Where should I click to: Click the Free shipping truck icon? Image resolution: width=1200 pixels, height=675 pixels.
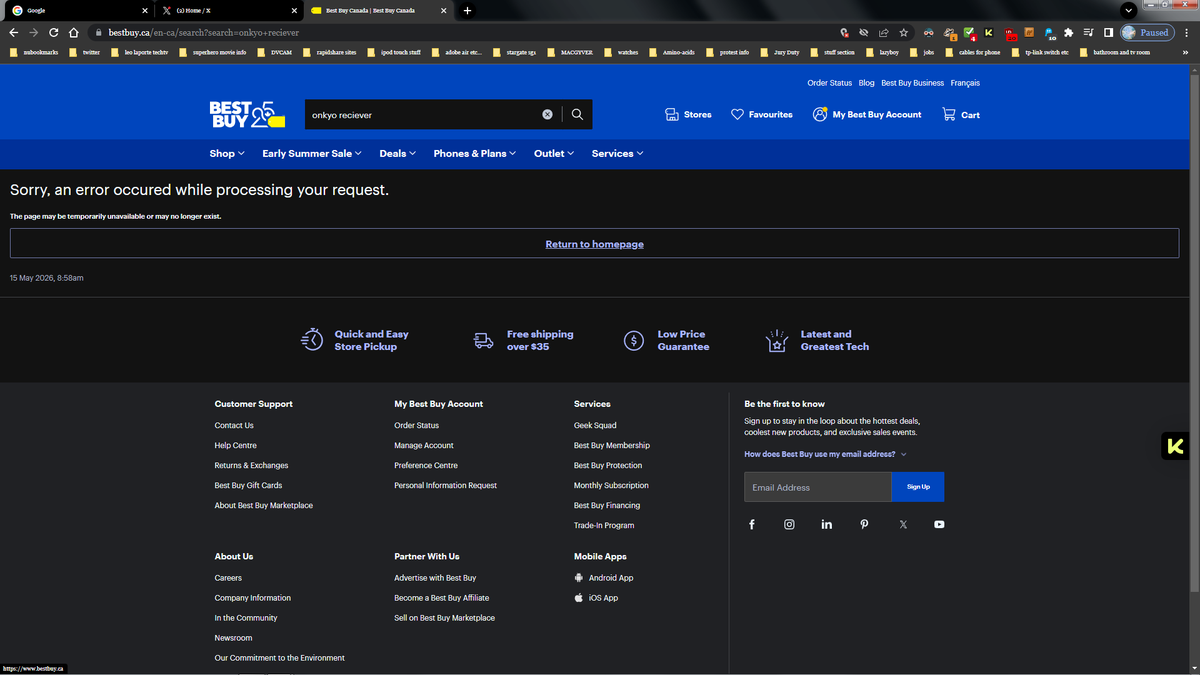[484, 340]
